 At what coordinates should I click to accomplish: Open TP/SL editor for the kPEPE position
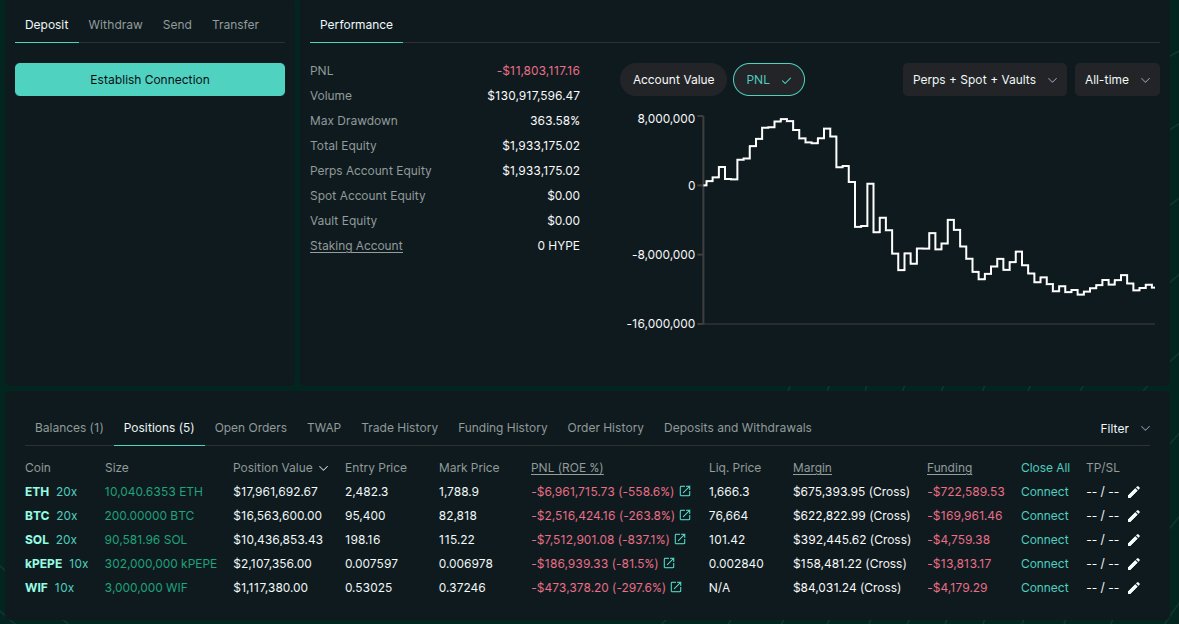coord(1136,563)
